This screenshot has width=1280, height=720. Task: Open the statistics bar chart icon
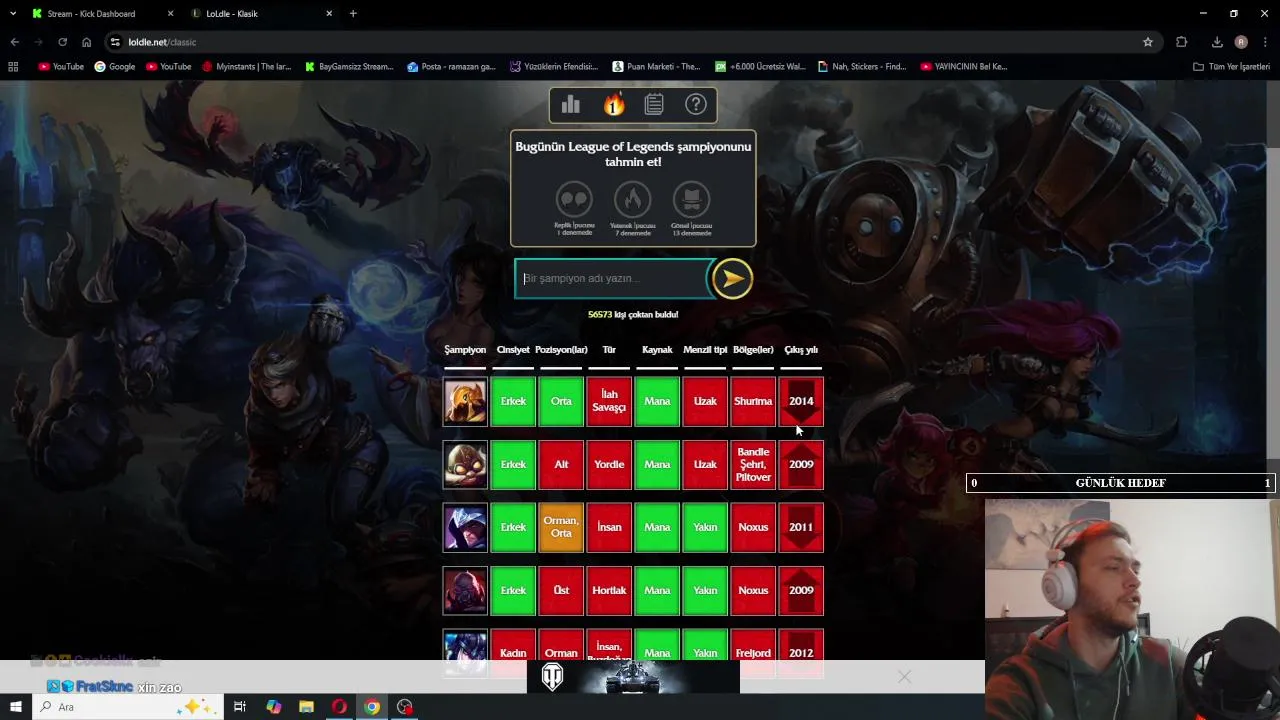click(571, 104)
